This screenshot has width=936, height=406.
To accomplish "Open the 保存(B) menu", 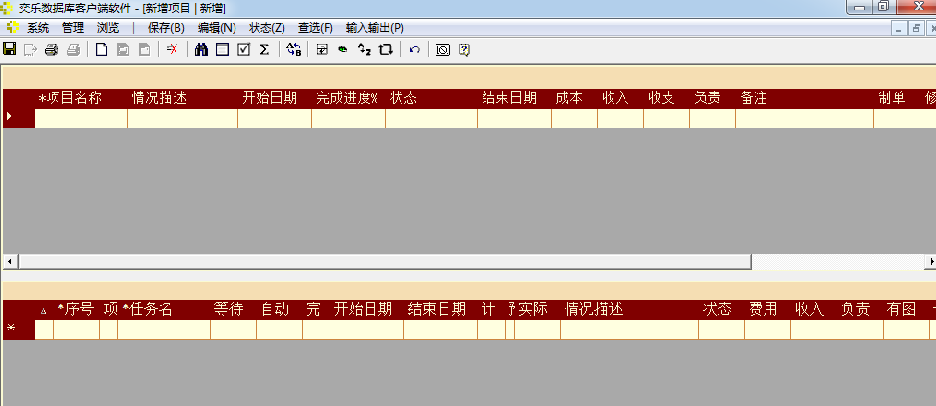I will 166,28.
